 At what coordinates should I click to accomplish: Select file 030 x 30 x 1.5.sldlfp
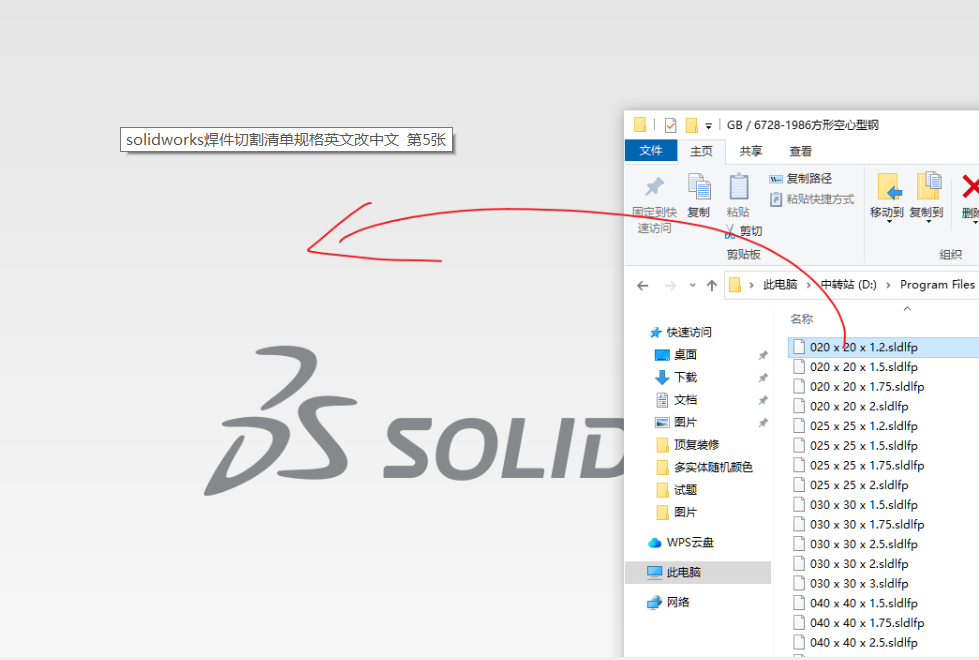(863, 505)
